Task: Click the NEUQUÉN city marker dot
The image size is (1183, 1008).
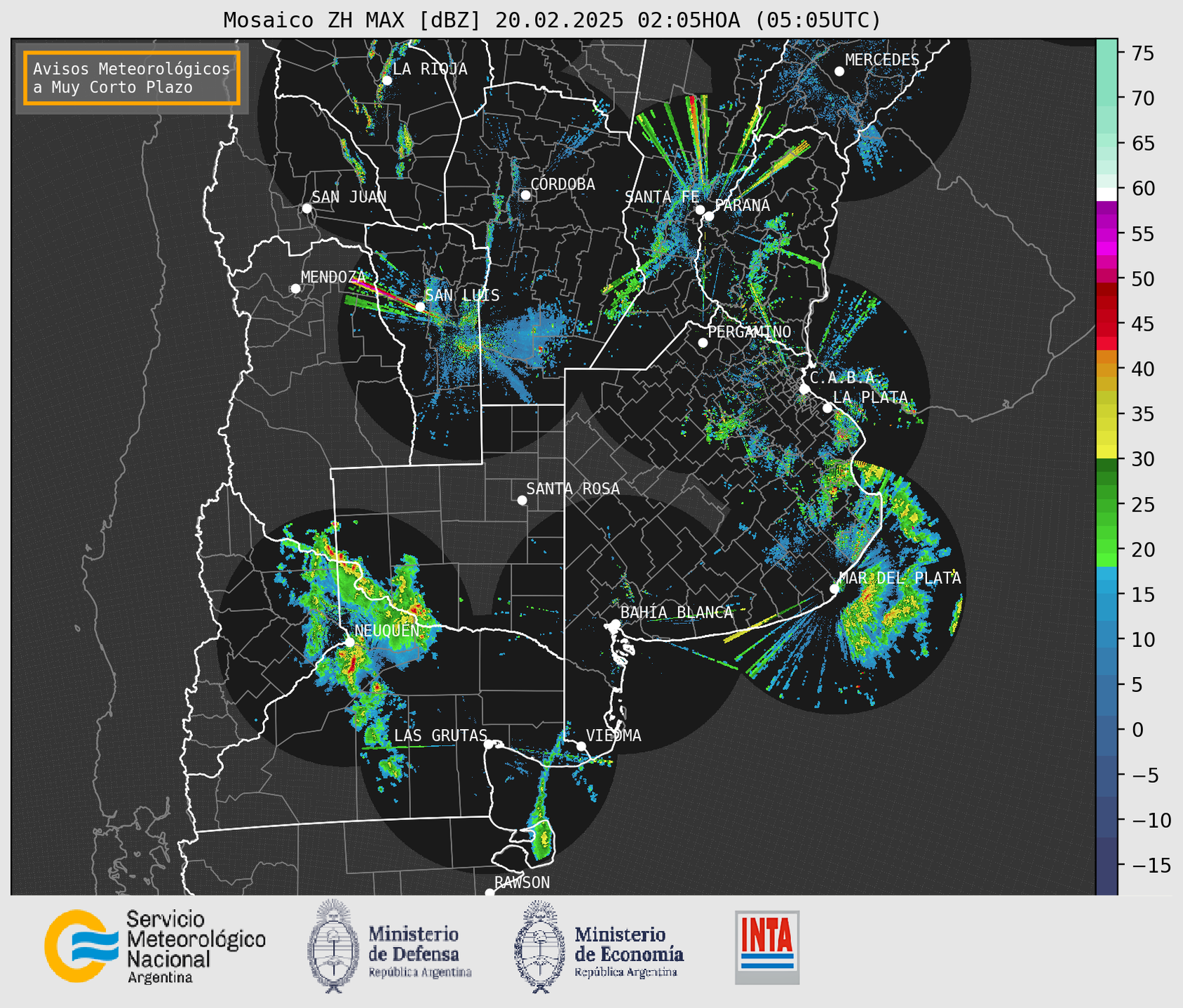Action: click(349, 642)
